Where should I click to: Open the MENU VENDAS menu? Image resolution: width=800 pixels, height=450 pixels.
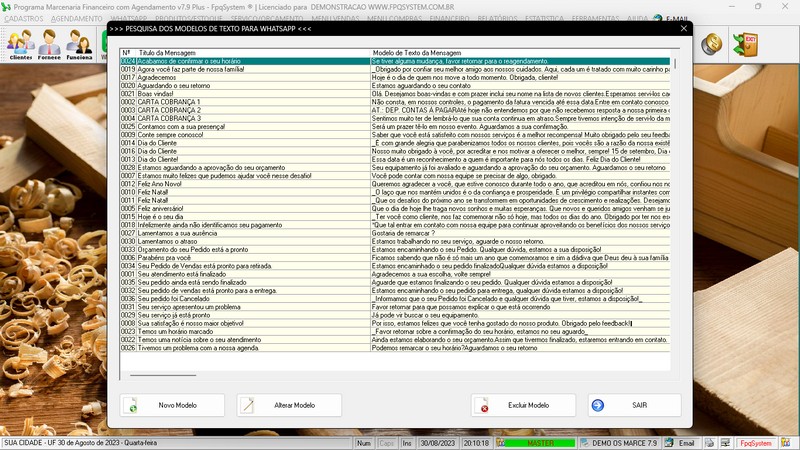(335, 18)
